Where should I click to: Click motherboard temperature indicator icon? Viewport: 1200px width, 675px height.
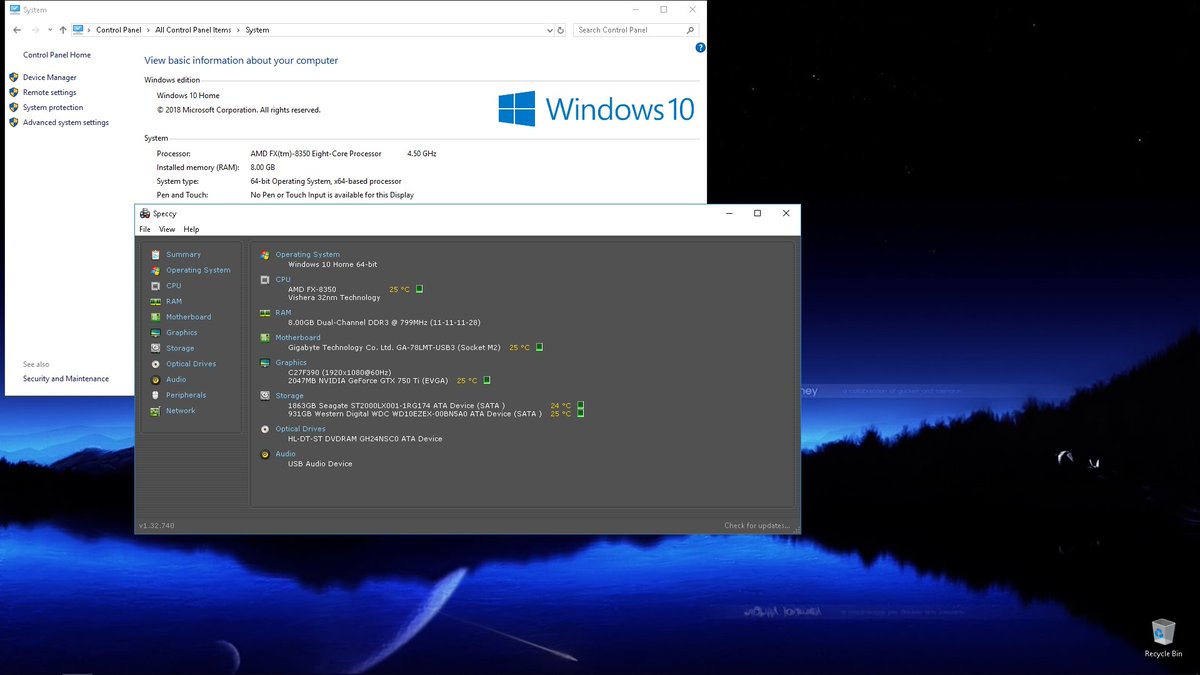pos(539,347)
